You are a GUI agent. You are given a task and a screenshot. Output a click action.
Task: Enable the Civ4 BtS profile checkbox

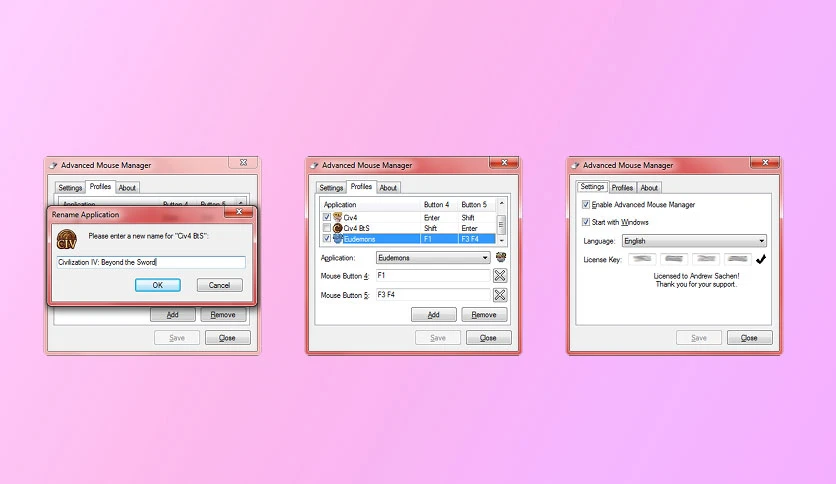point(327,228)
